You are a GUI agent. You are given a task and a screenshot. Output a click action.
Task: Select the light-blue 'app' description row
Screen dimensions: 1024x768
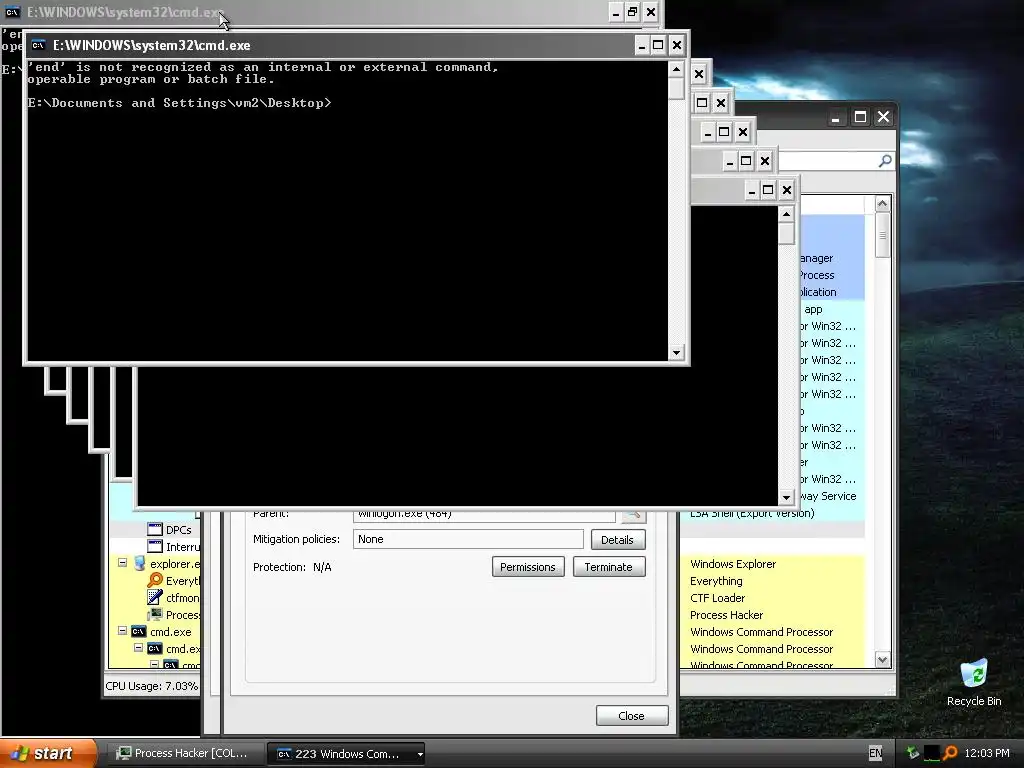tap(831, 309)
